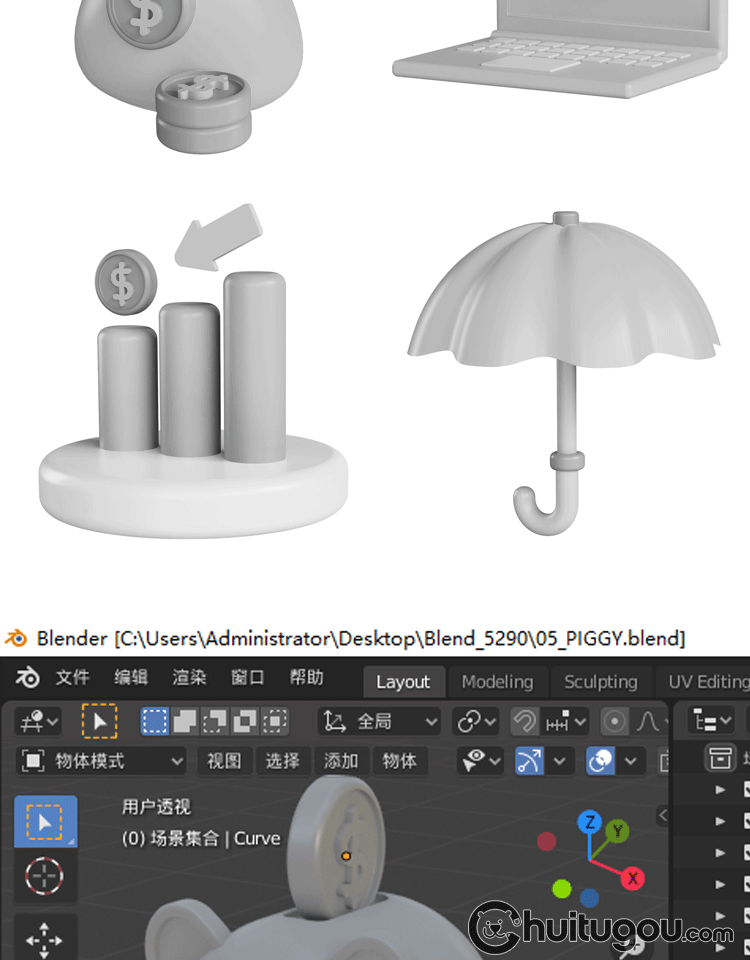Open the 3D viewport editor type dropdown
The width and height of the screenshot is (750, 960).
(38, 721)
